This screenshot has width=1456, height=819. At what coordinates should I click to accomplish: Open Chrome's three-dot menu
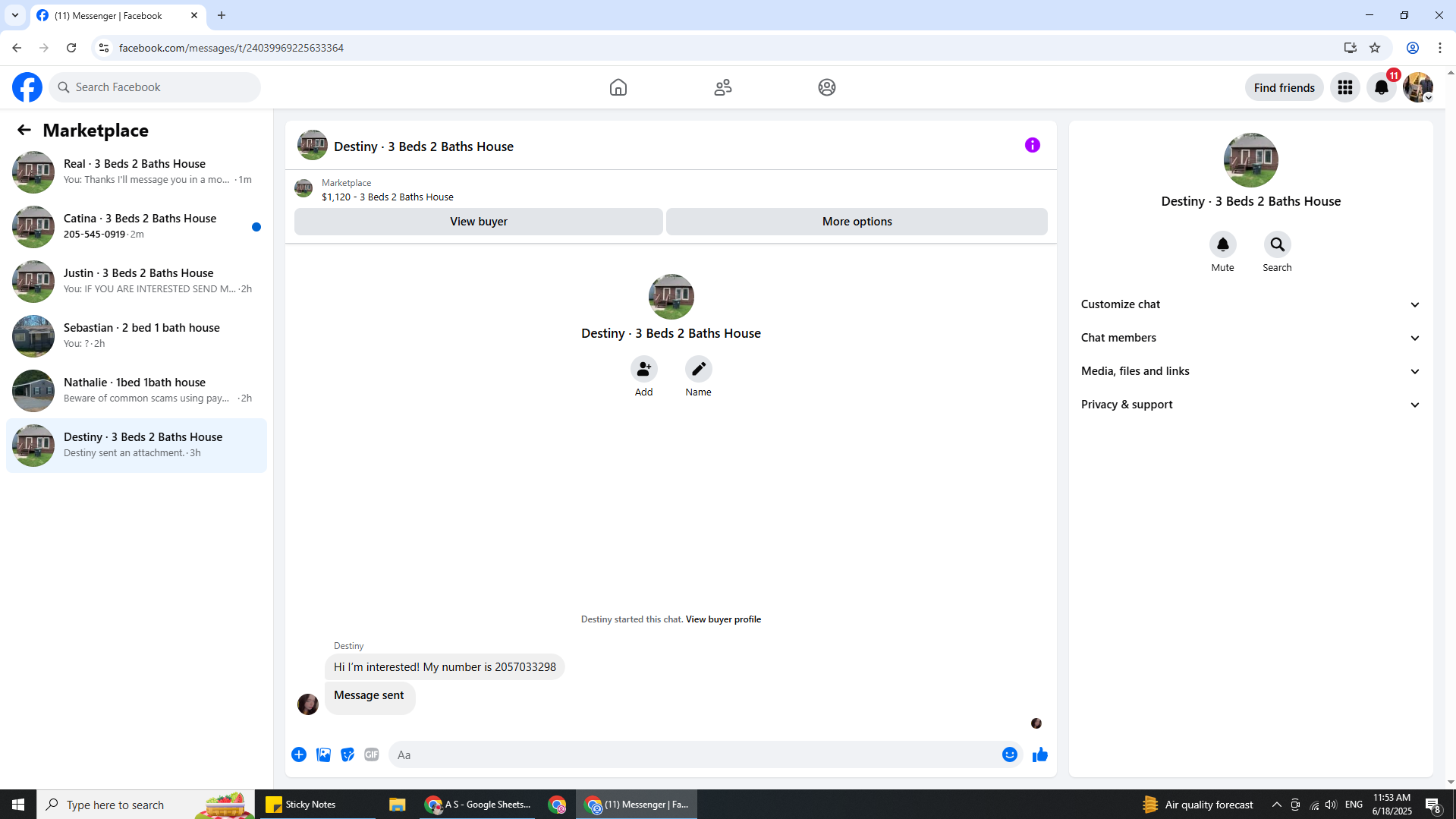coord(1440,48)
